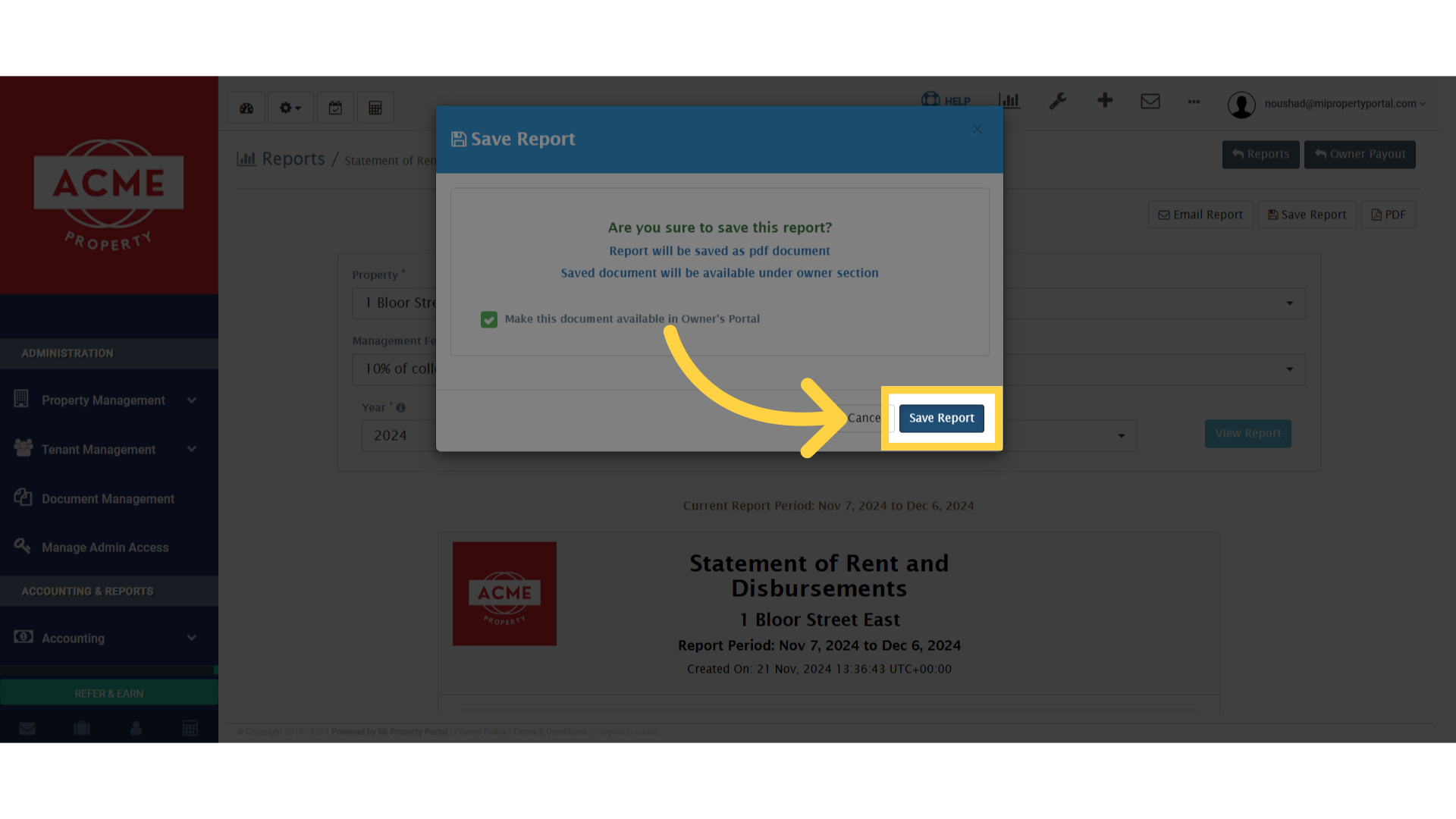Open the reports bar chart icon in header
The image size is (1456, 819).
tap(1009, 101)
